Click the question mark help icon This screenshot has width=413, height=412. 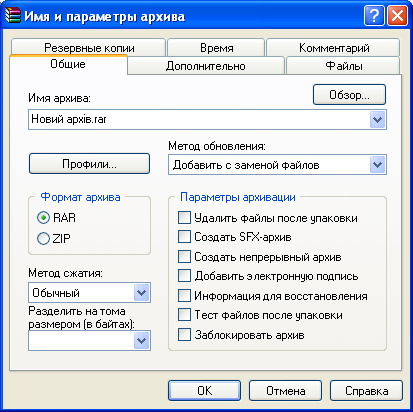(374, 15)
